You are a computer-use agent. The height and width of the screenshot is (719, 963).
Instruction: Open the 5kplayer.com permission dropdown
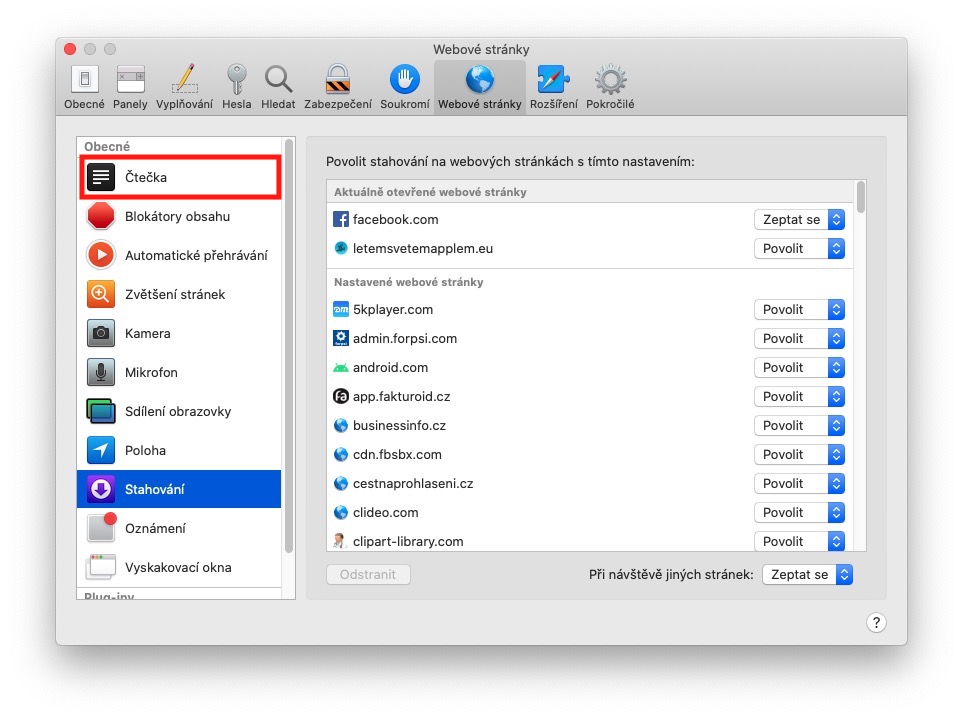click(799, 309)
